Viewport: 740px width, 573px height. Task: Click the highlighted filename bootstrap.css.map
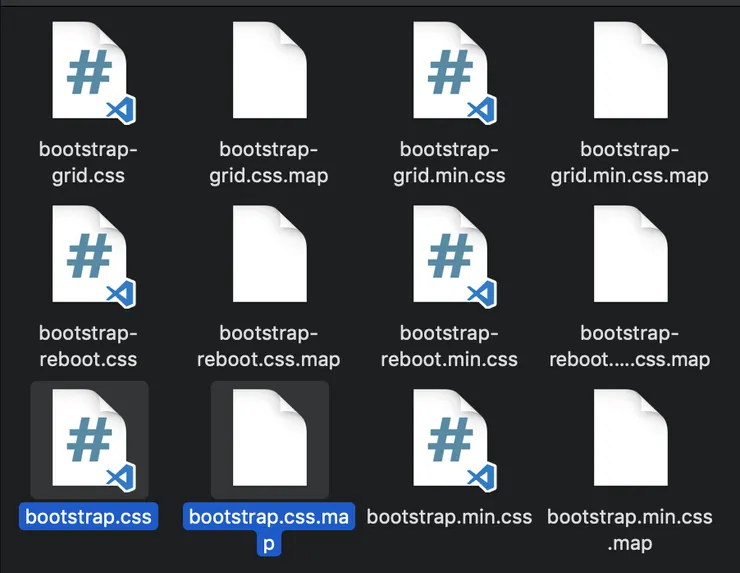[269, 529]
